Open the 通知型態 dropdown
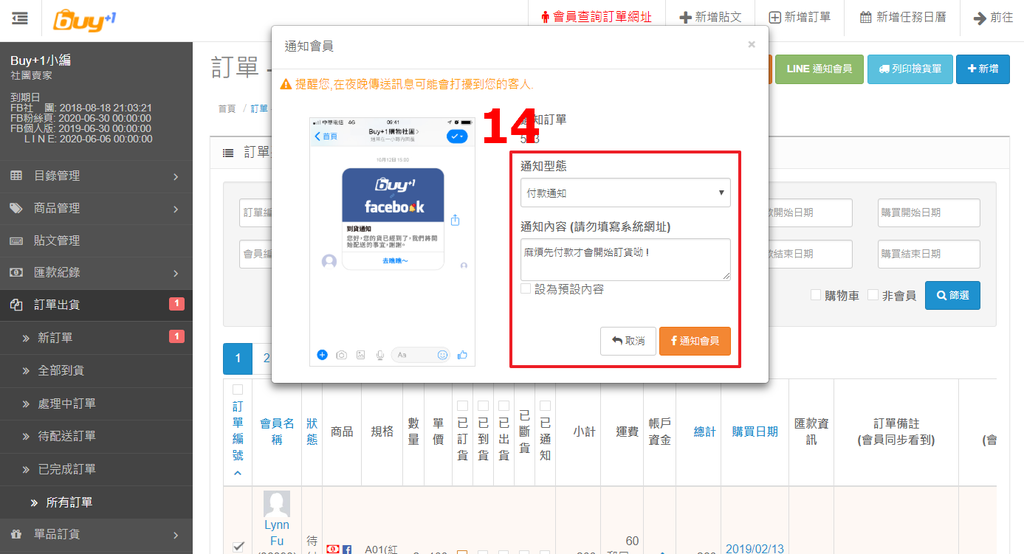 625,193
